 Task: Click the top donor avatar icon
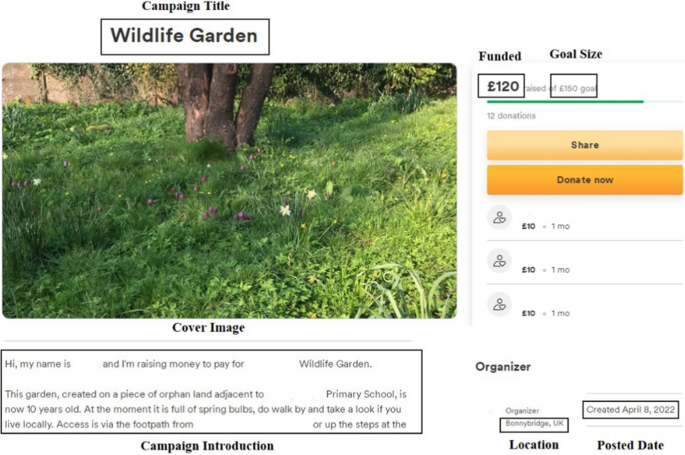coord(499,217)
